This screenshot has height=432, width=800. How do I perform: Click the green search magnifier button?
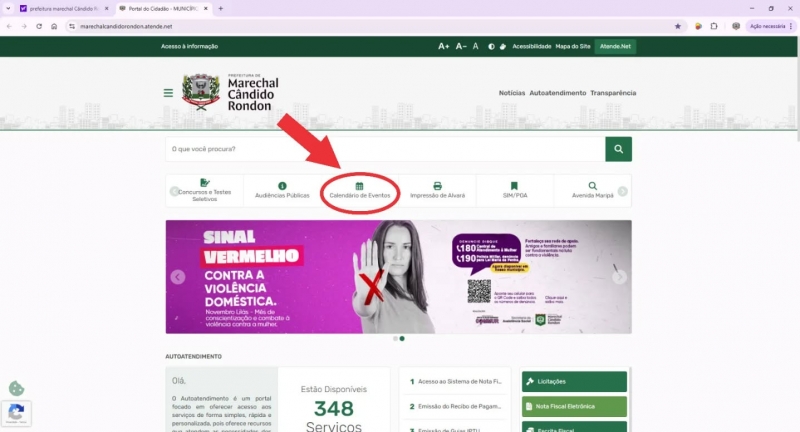pos(618,149)
